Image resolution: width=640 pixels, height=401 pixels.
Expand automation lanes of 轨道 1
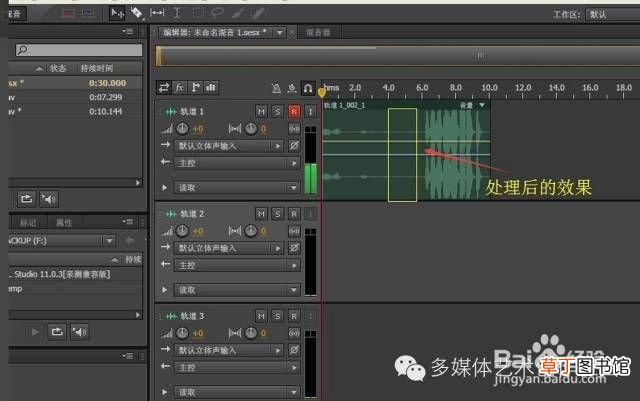click(164, 188)
